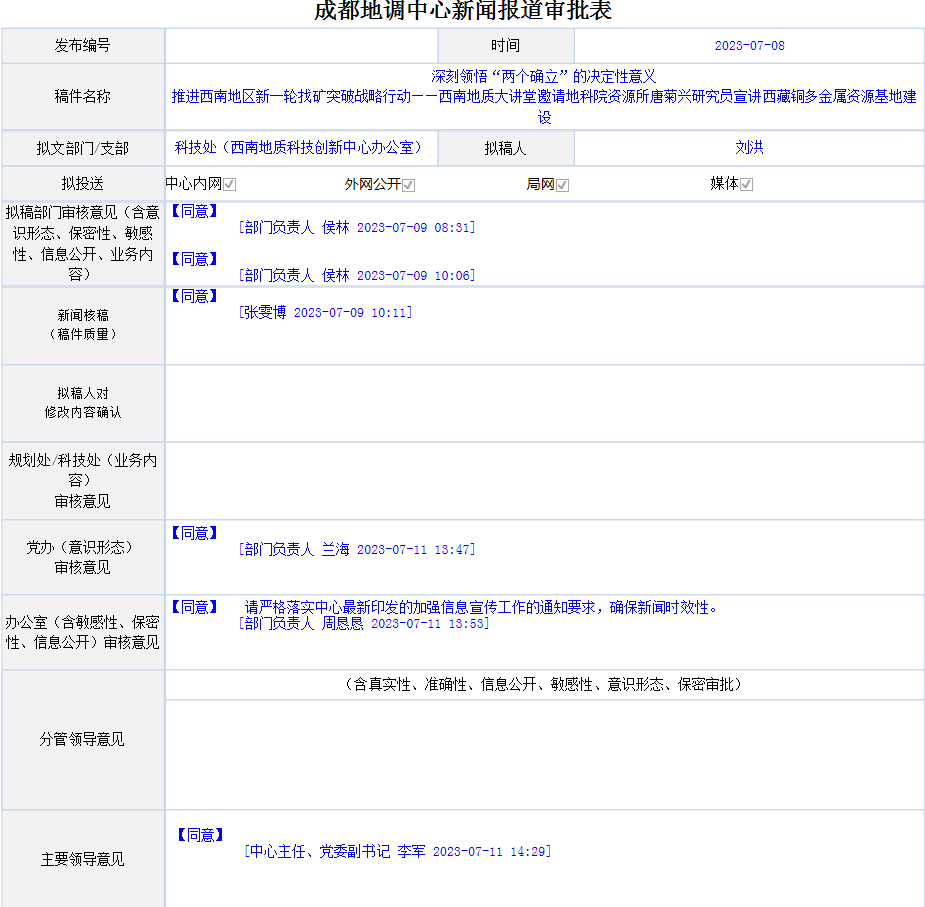Click the 规划处/科技处 审核意见 row label
This screenshot has height=907, width=925.
pos(83,481)
